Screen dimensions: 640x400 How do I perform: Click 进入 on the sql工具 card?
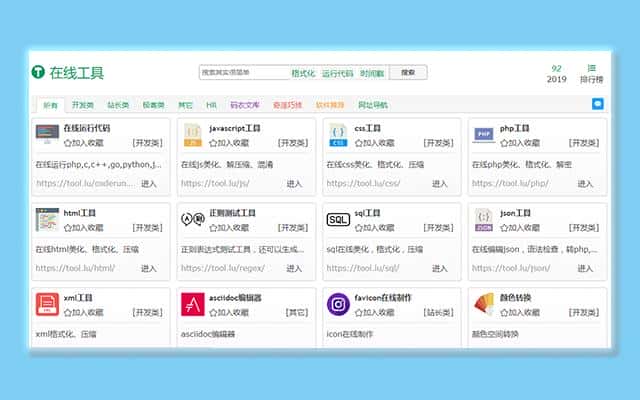[440, 268]
